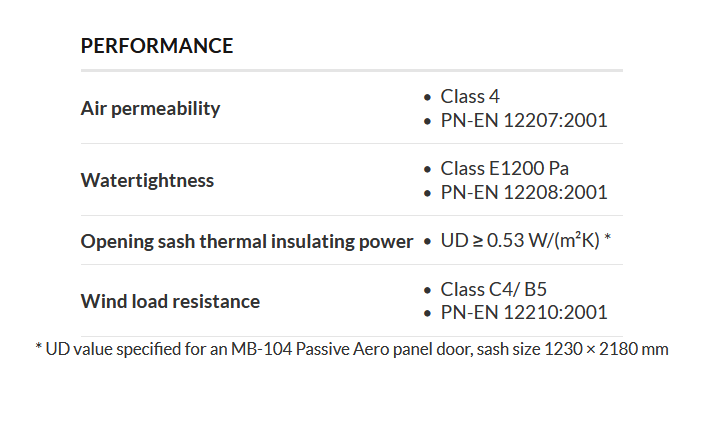The height and width of the screenshot is (424, 712).
Task: Select the Air permeability row label
Action: pos(150,108)
